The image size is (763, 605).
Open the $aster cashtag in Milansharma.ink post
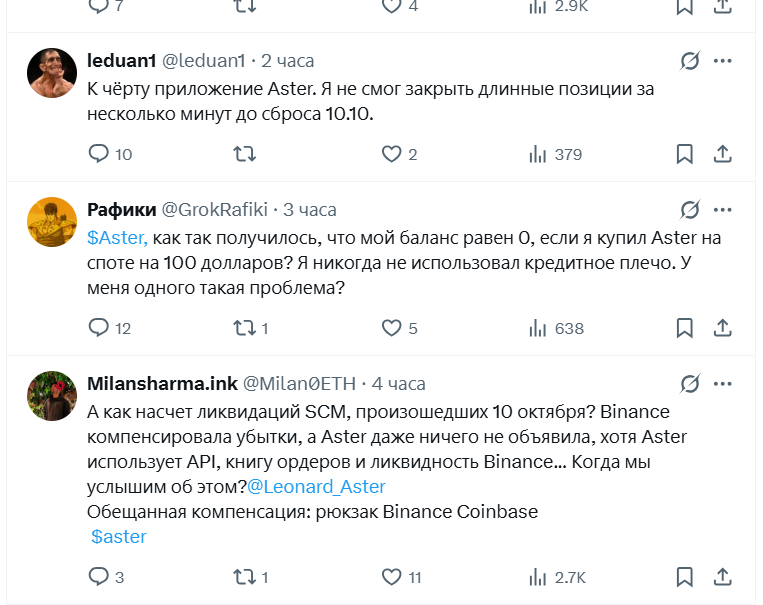(x=119, y=537)
